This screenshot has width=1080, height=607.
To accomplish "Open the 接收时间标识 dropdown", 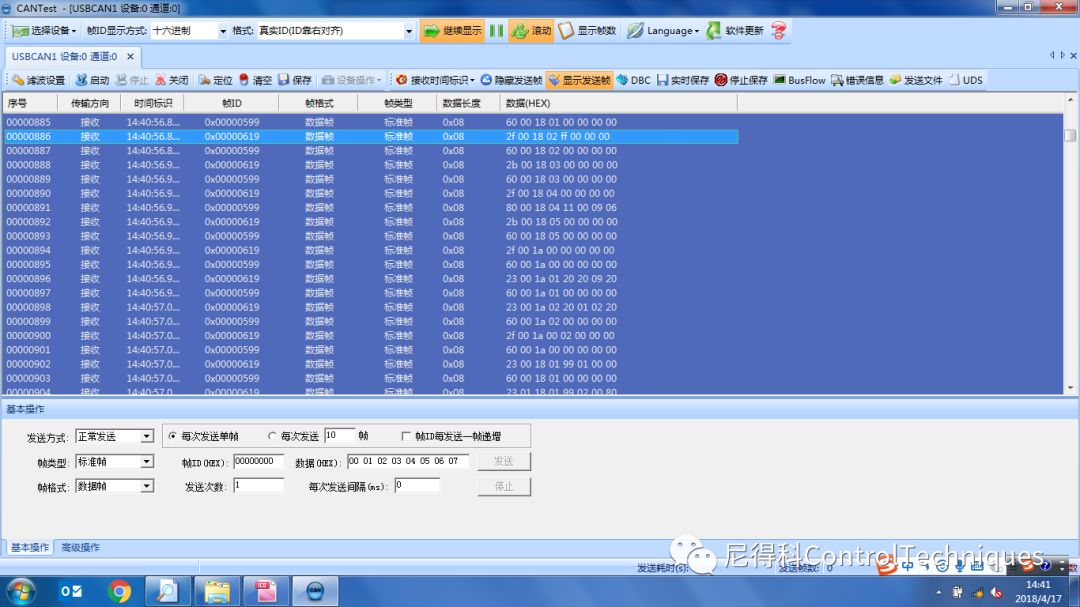I will [435, 81].
